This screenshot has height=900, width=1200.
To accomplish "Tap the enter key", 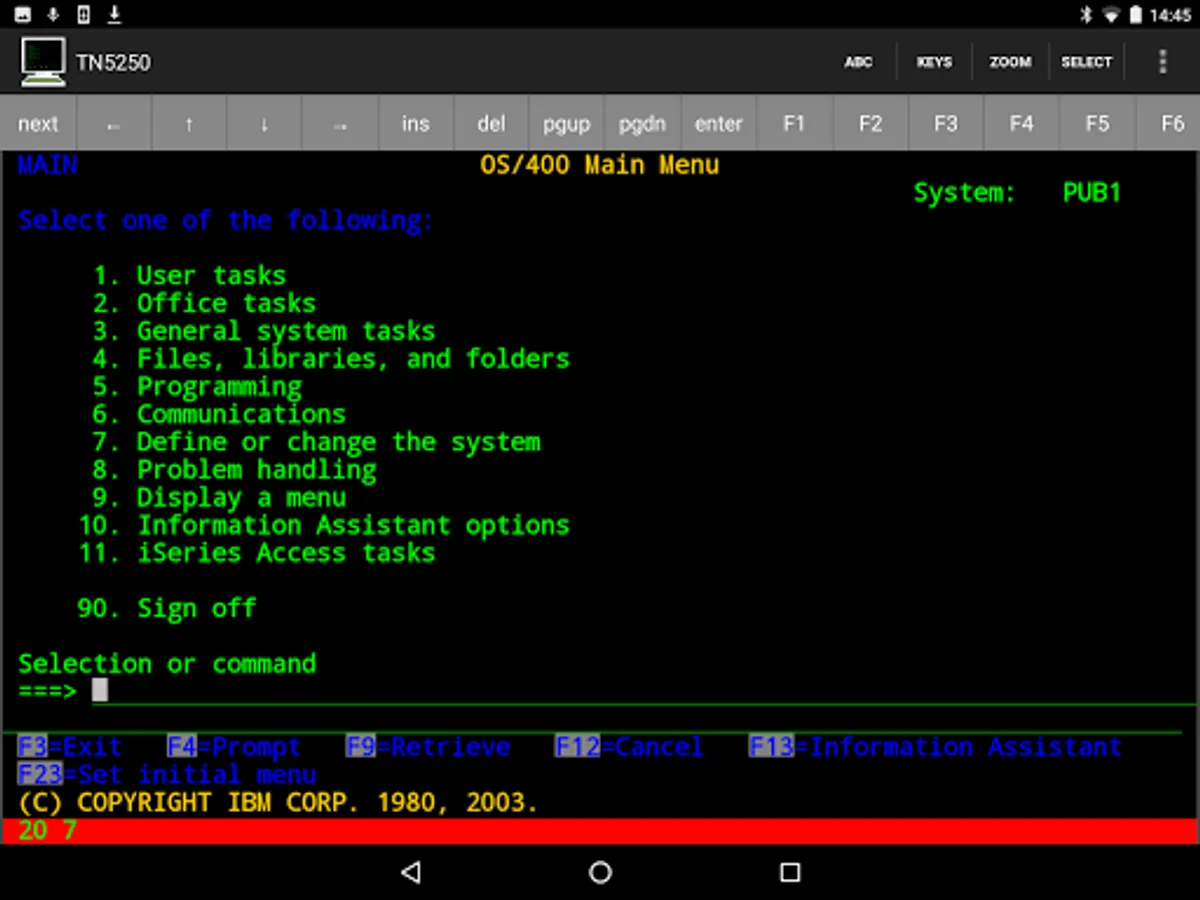I will (718, 124).
